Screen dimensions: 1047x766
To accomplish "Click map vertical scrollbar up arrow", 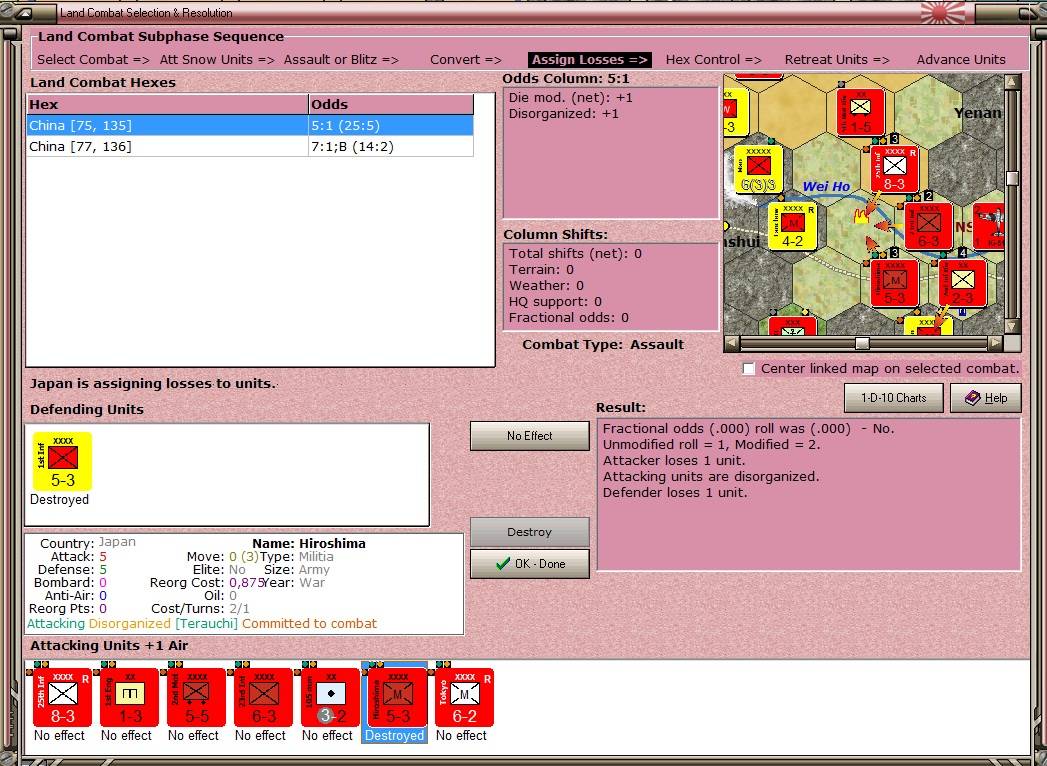I will tap(1012, 81).
